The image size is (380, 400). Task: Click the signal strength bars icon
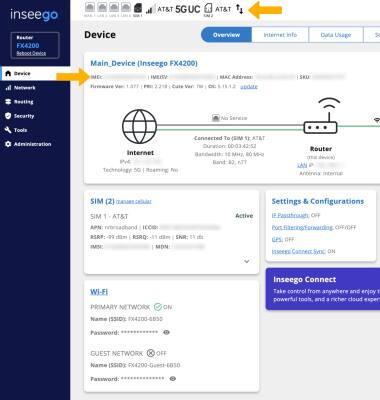click(x=150, y=10)
